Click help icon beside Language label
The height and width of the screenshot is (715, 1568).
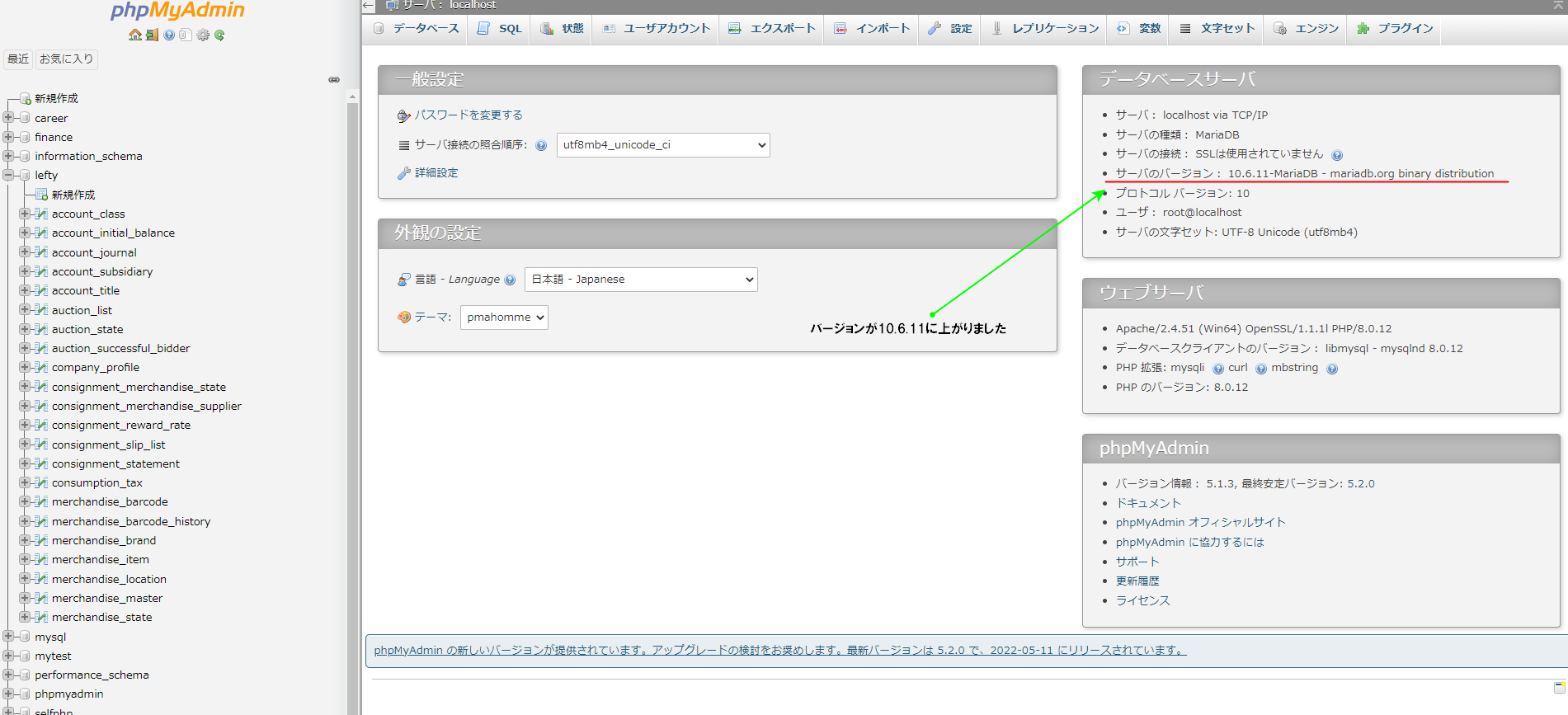click(510, 280)
